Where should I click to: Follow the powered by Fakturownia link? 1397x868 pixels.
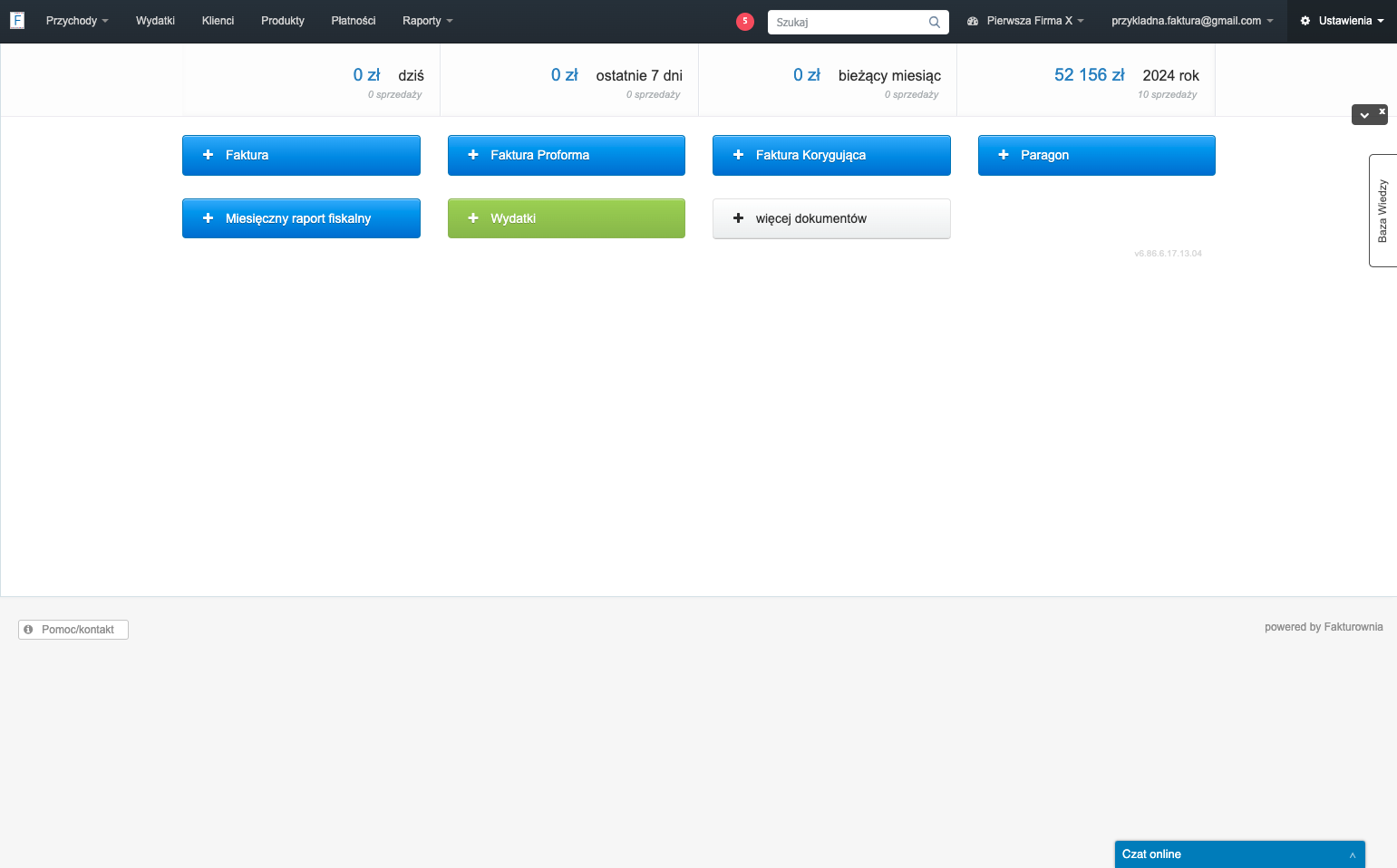[1324, 627]
